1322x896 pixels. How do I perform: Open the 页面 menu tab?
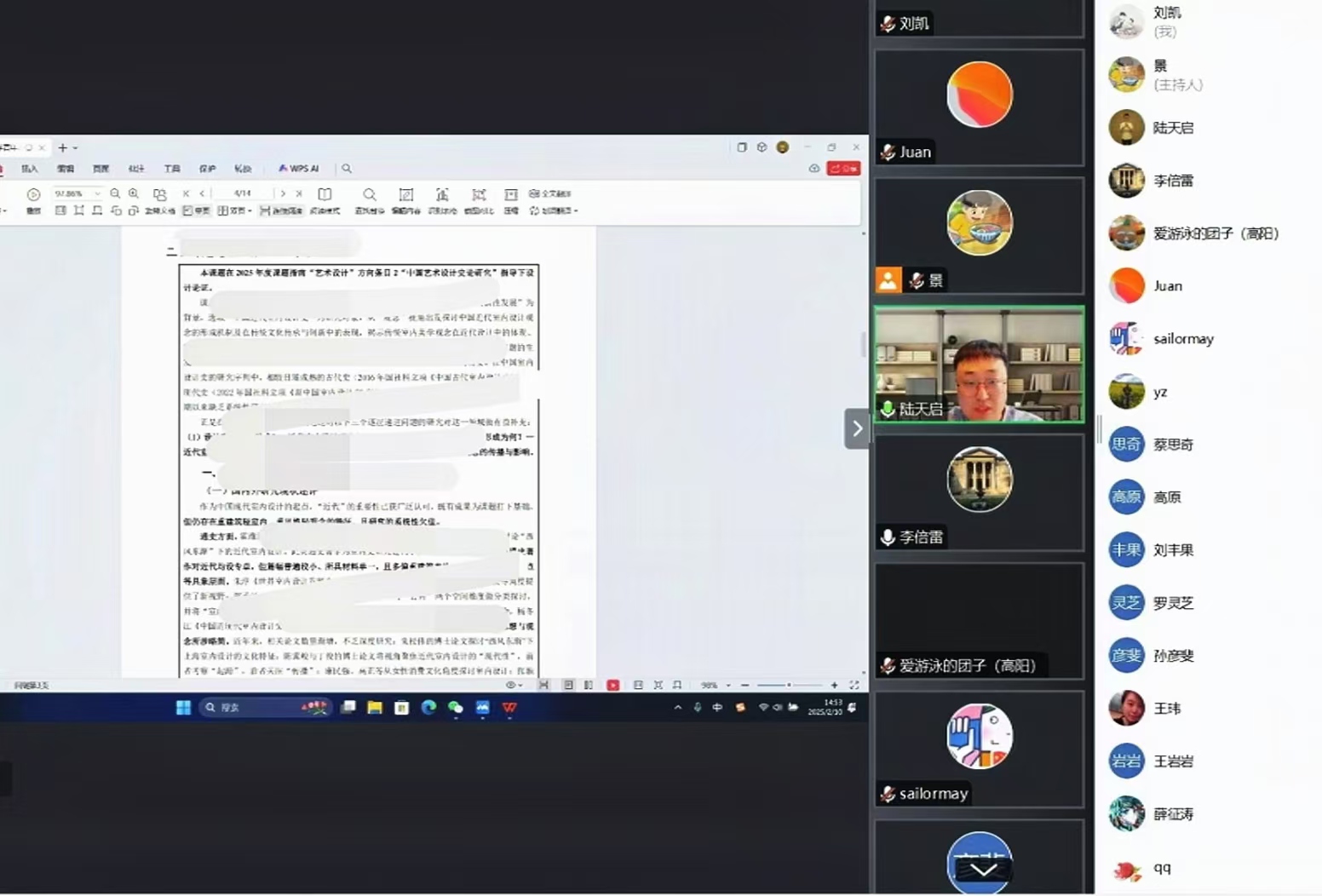[x=101, y=169]
